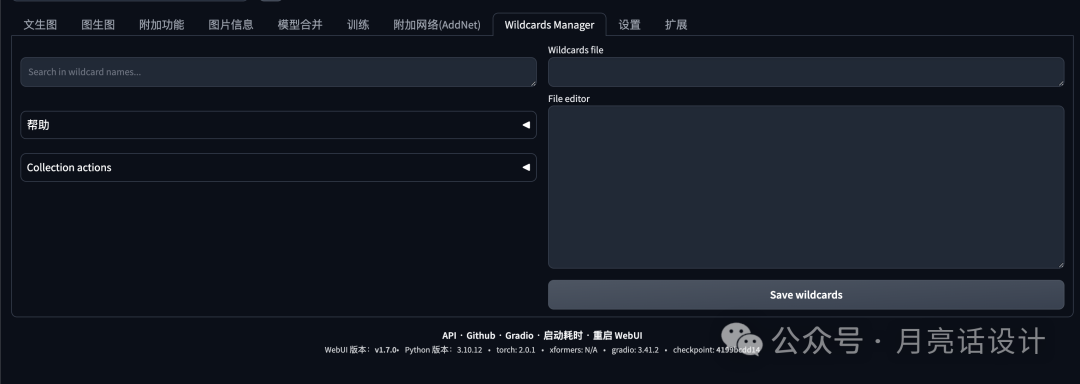Open the Github footer link

point(481,336)
